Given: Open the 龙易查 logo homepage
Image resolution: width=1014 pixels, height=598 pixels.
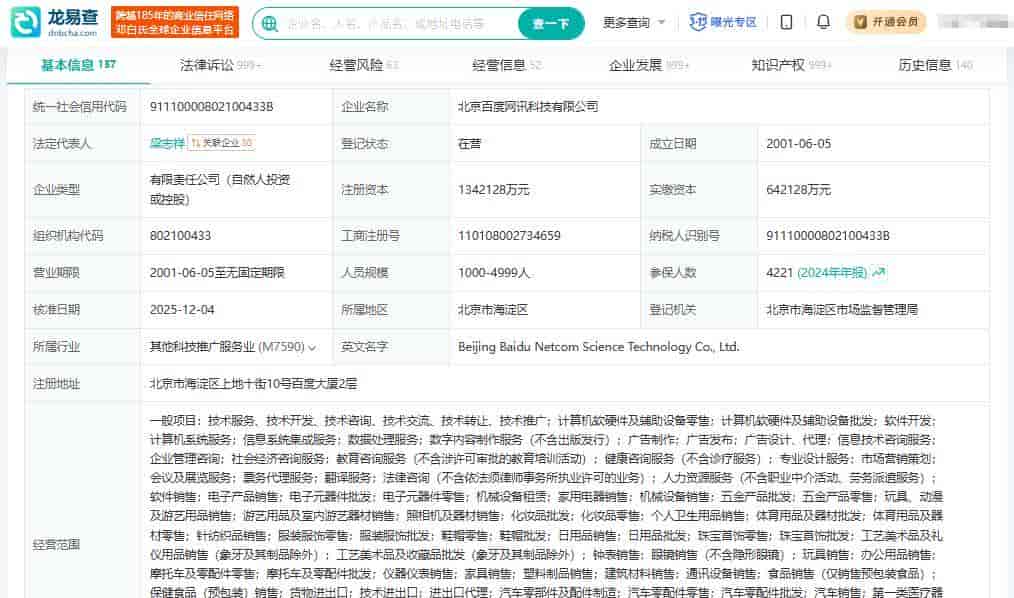Looking at the screenshot, I should click(x=55, y=23).
